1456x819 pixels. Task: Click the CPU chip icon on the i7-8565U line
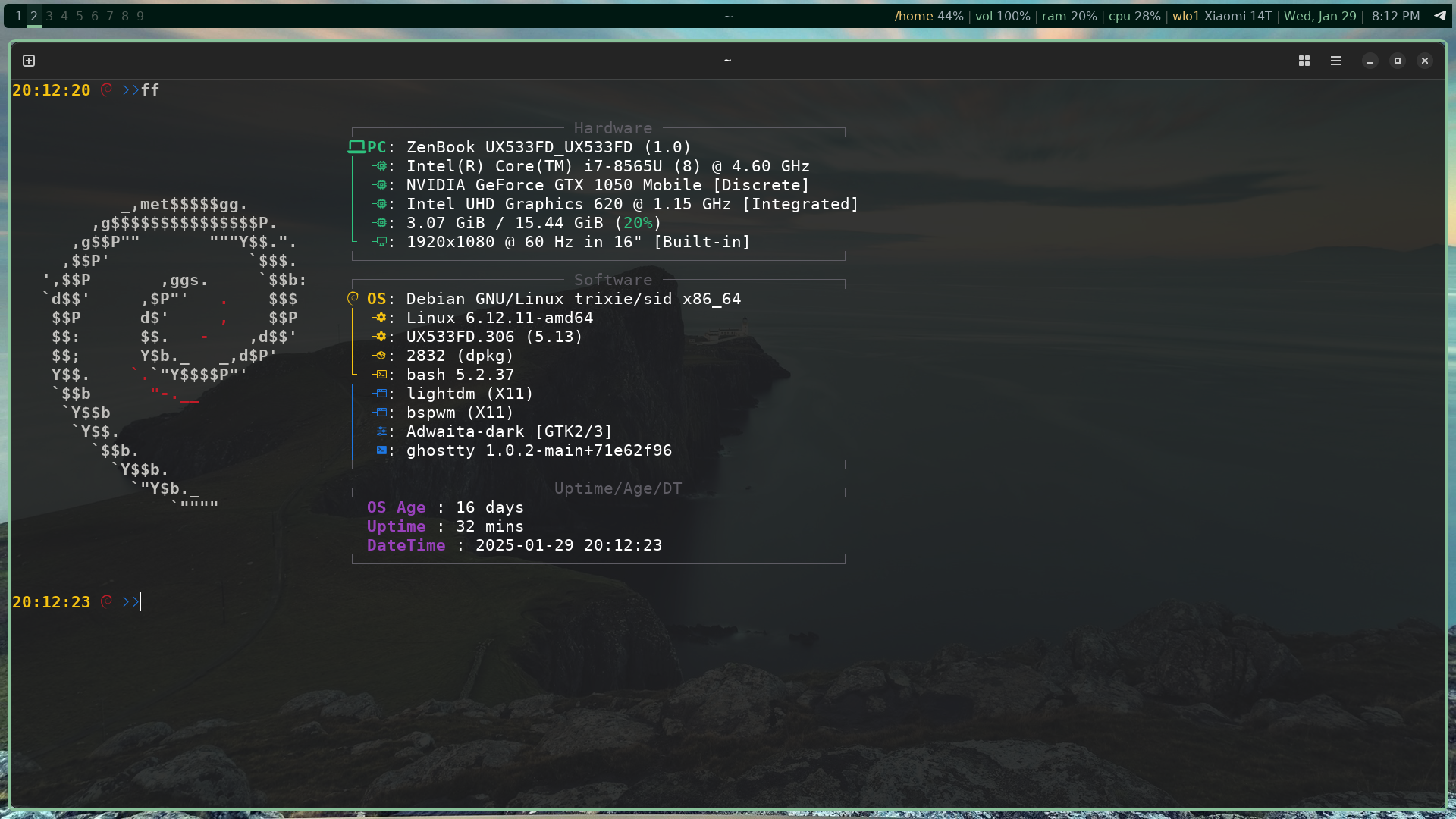click(381, 166)
